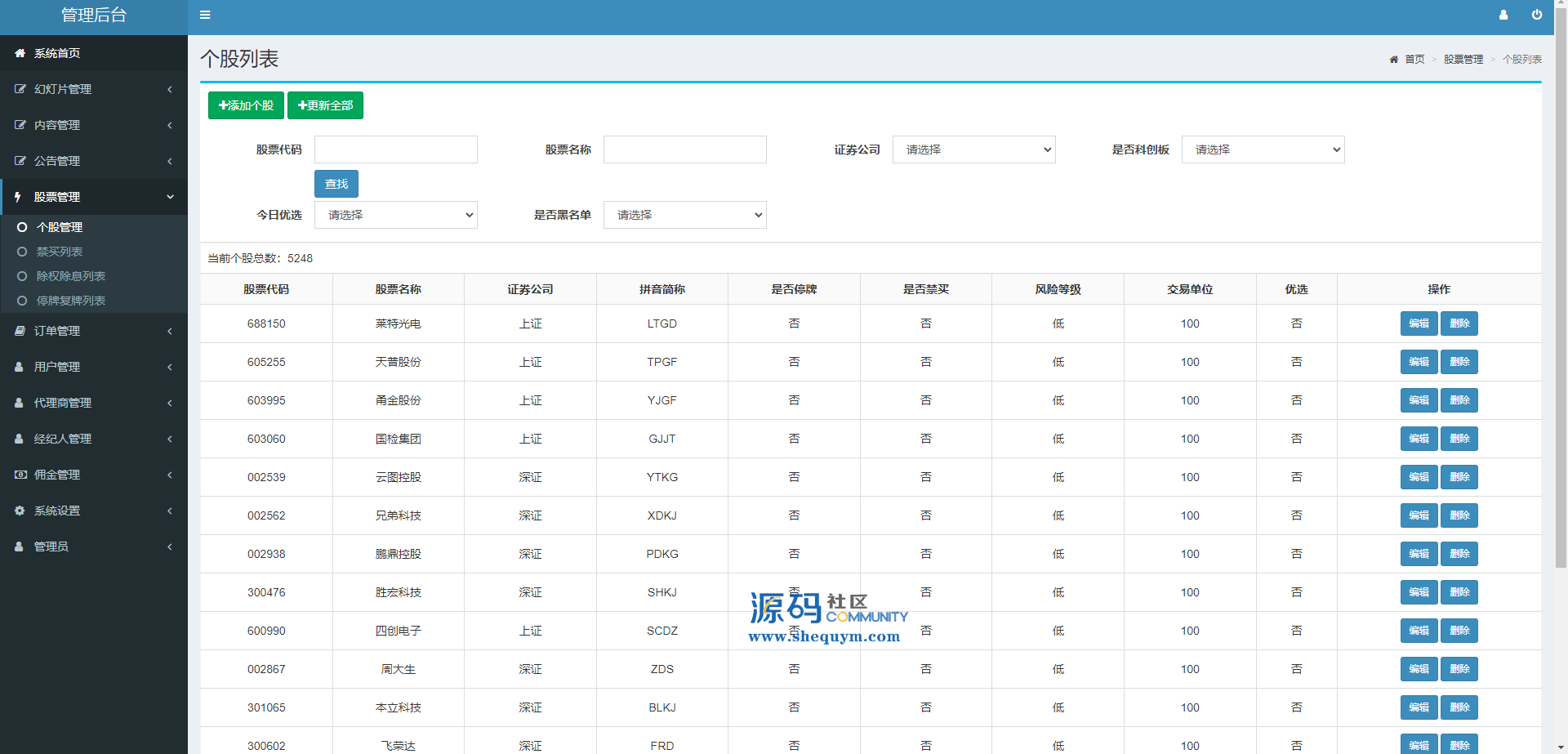Open the 是否科创板 dropdown

pyautogui.click(x=1263, y=149)
